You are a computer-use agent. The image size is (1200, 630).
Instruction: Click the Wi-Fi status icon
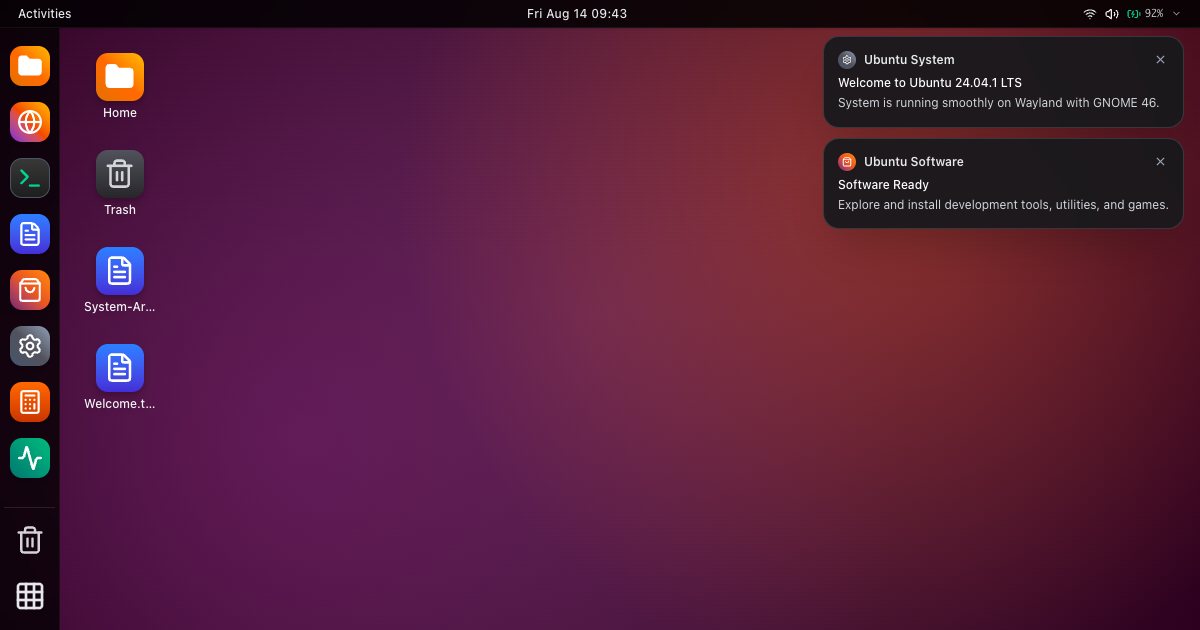(1090, 14)
